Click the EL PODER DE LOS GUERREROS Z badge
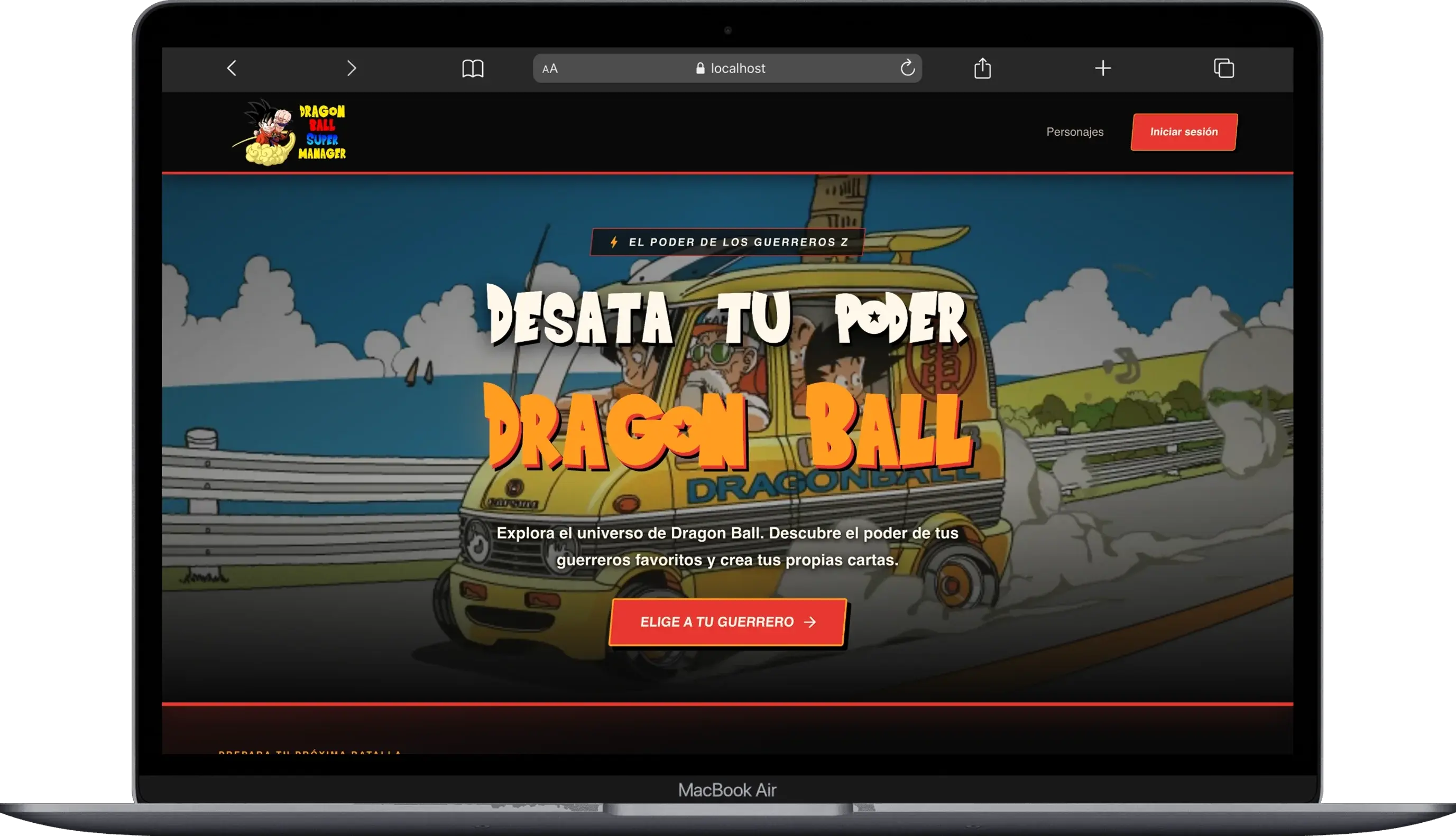 click(x=727, y=243)
